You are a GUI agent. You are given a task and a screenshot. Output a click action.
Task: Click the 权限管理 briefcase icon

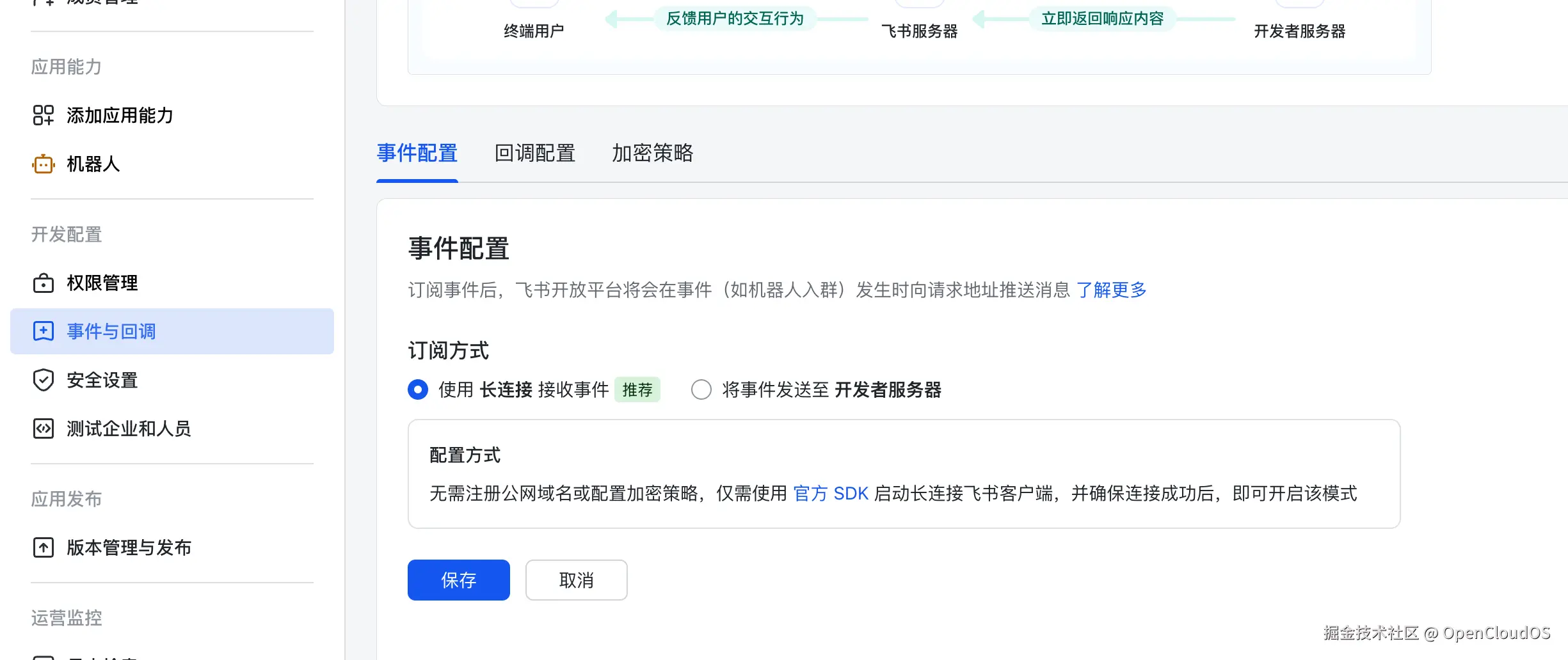tap(43, 283)
